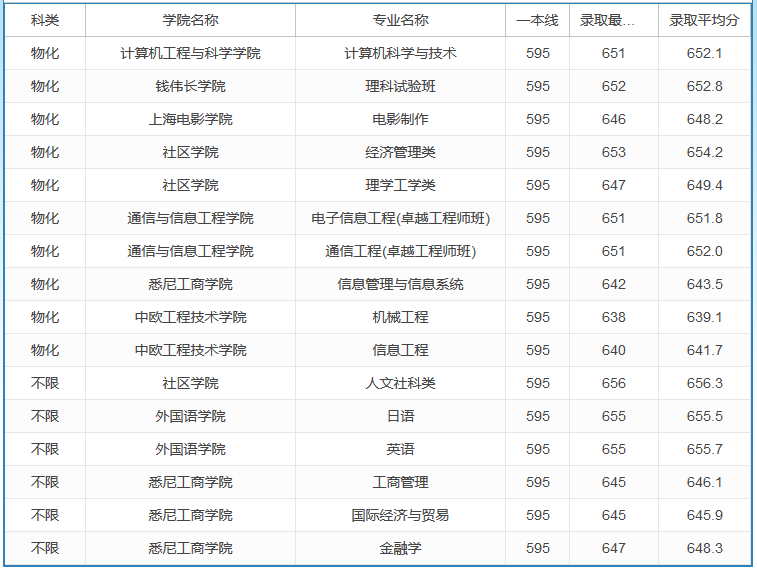Select the 计算机科学与技术 major cell

click(x=400, y=53)
